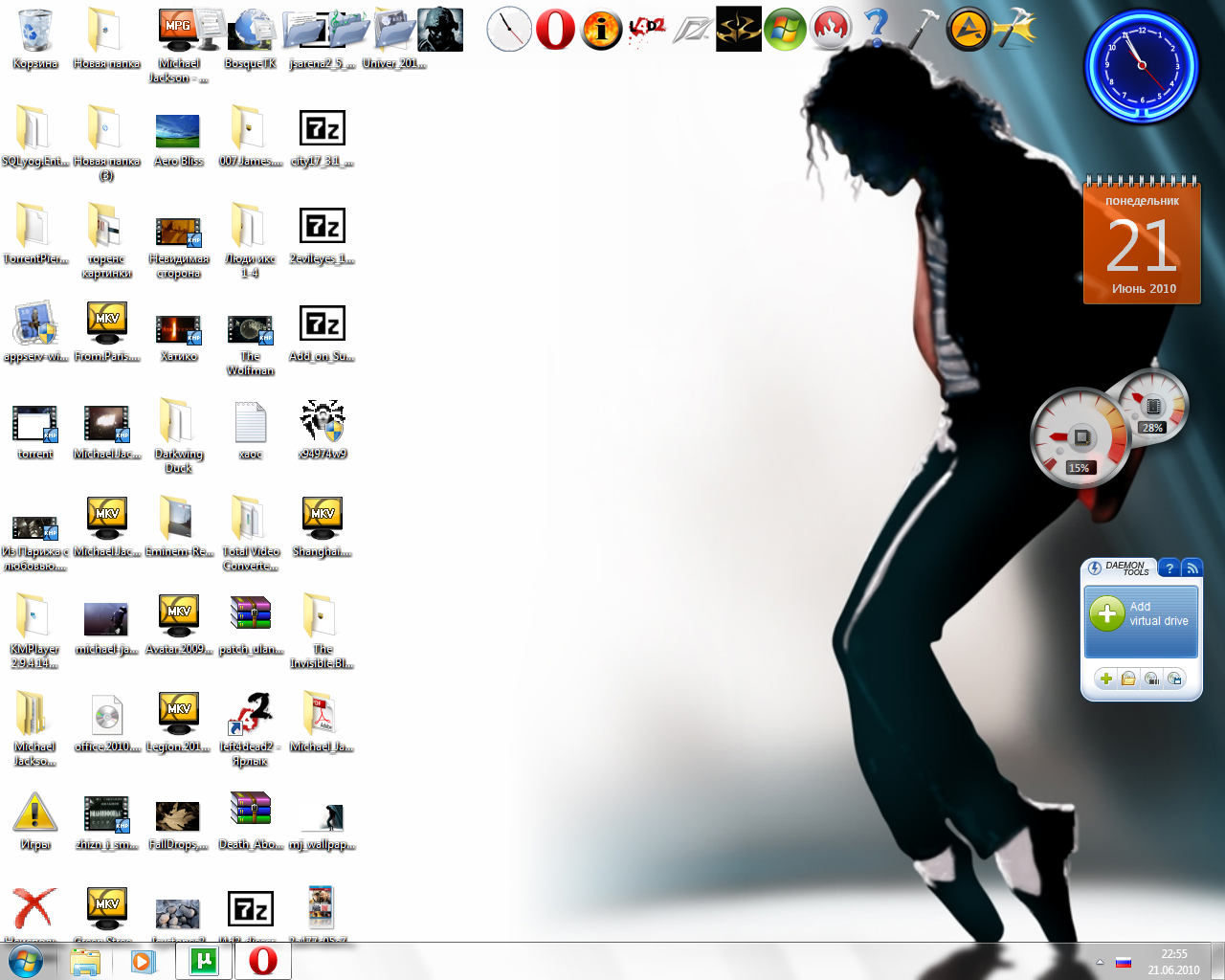The width and height of the screenshot is (1225, 980).
Task: Select the patch_ulan RAR archive
Action: point(251,625)
